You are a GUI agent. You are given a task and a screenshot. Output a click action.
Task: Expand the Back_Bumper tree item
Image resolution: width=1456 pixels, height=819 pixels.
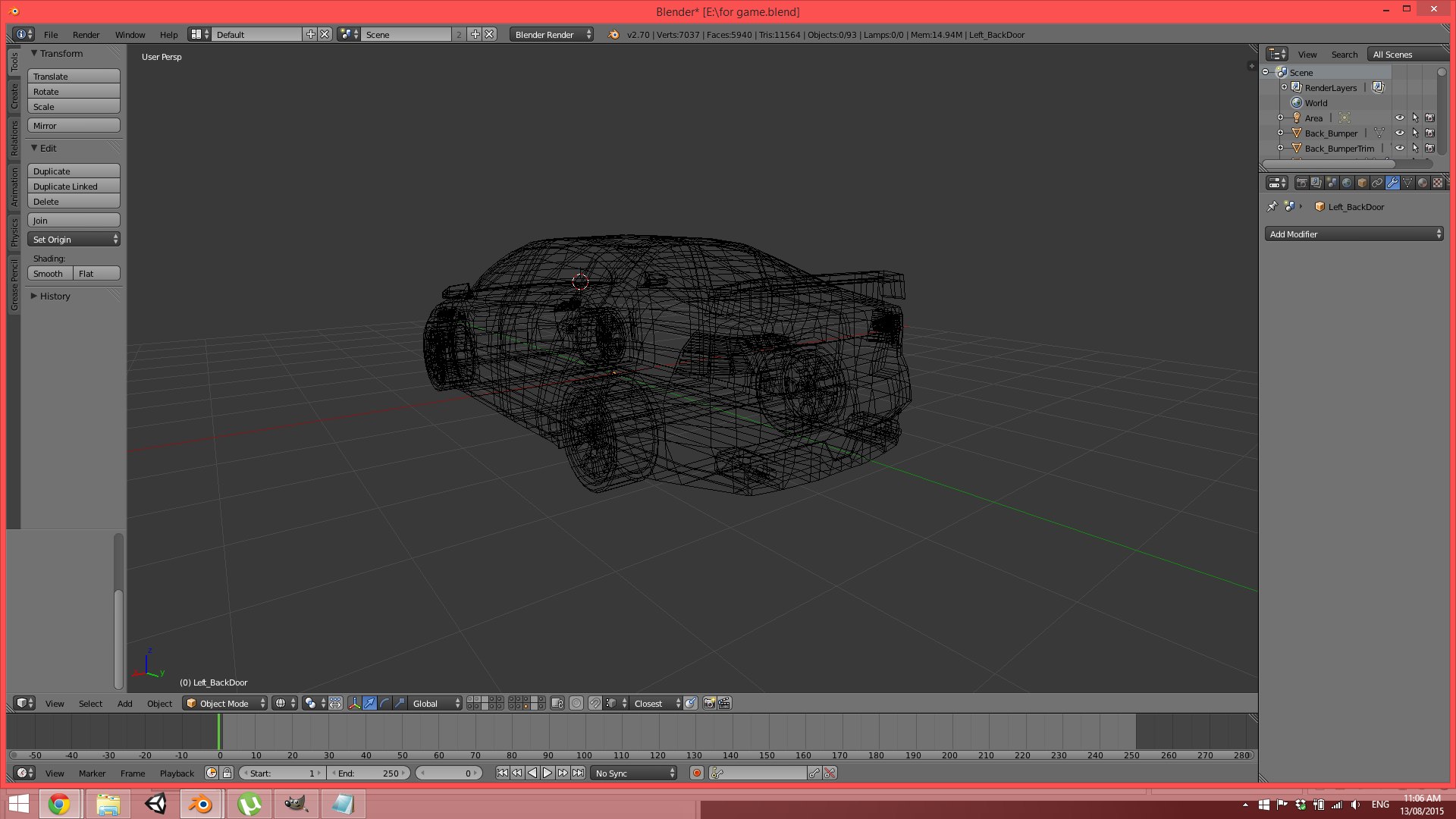1281,133
